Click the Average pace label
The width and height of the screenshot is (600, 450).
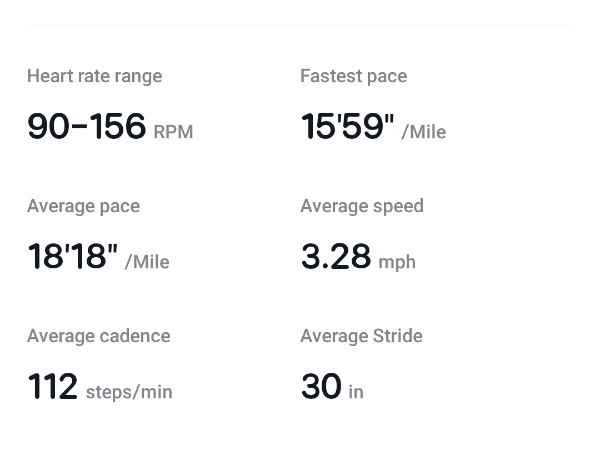[x=83, y=206]
